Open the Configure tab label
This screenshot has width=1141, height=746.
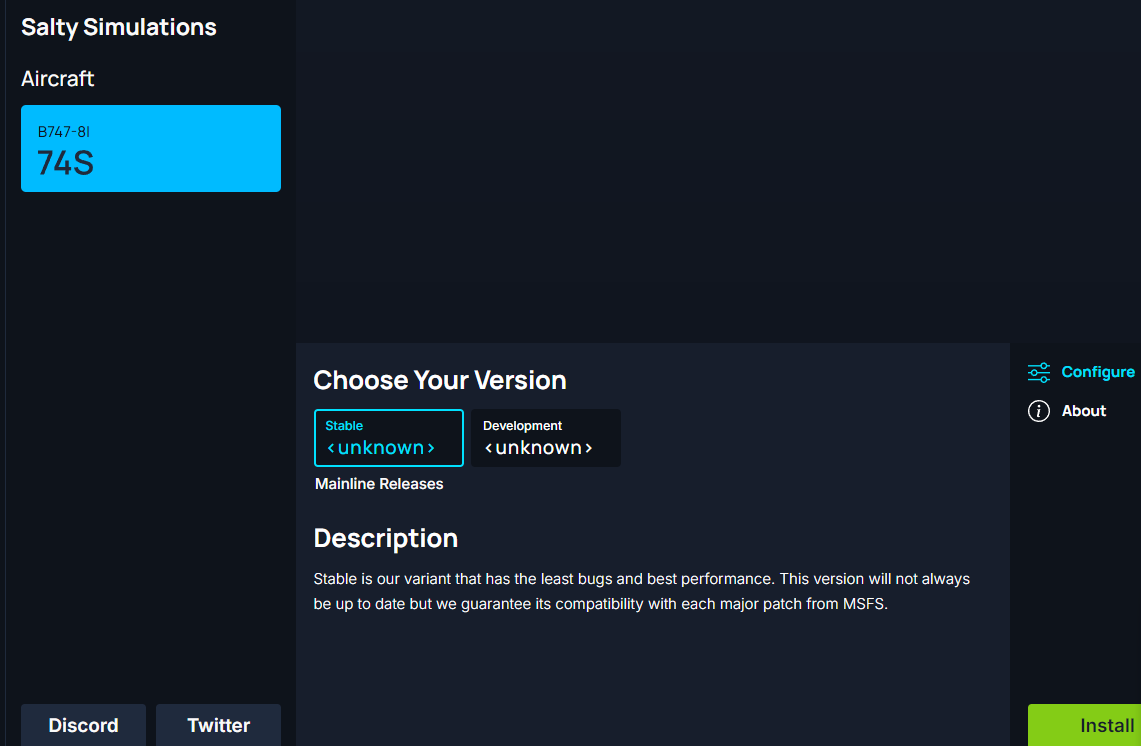[1097, 372]
